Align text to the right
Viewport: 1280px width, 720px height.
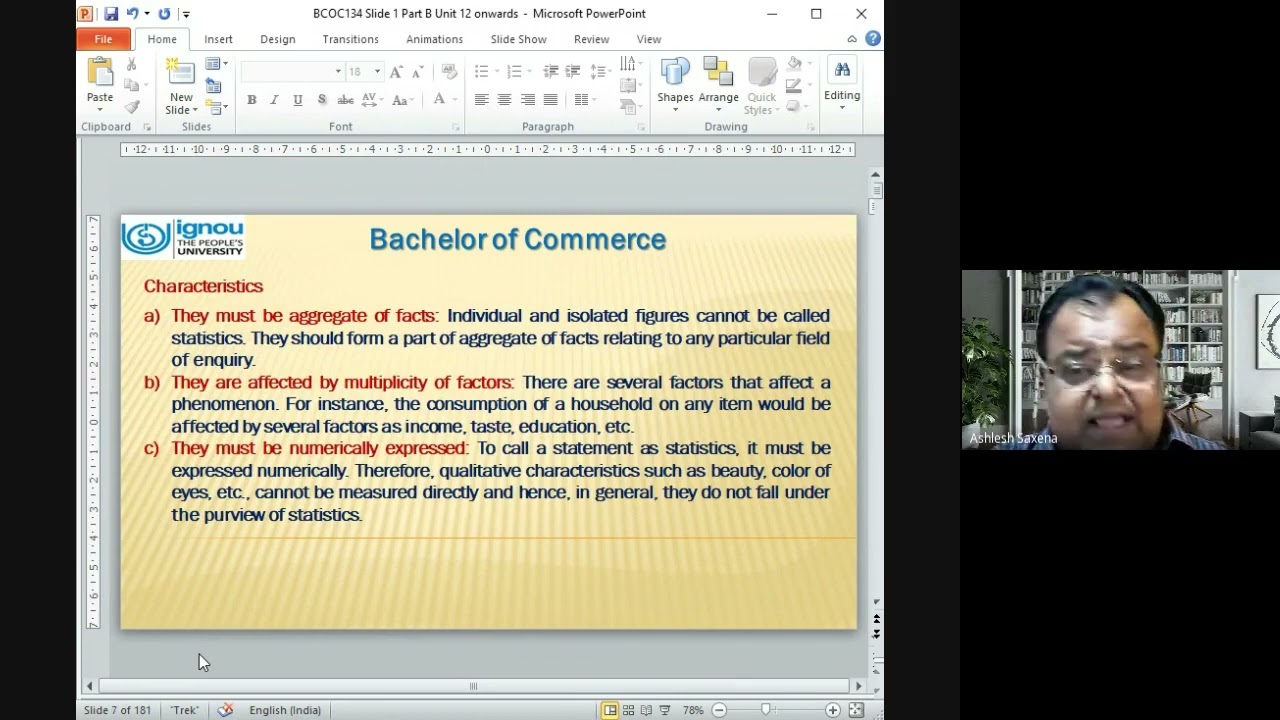point(527,100)
